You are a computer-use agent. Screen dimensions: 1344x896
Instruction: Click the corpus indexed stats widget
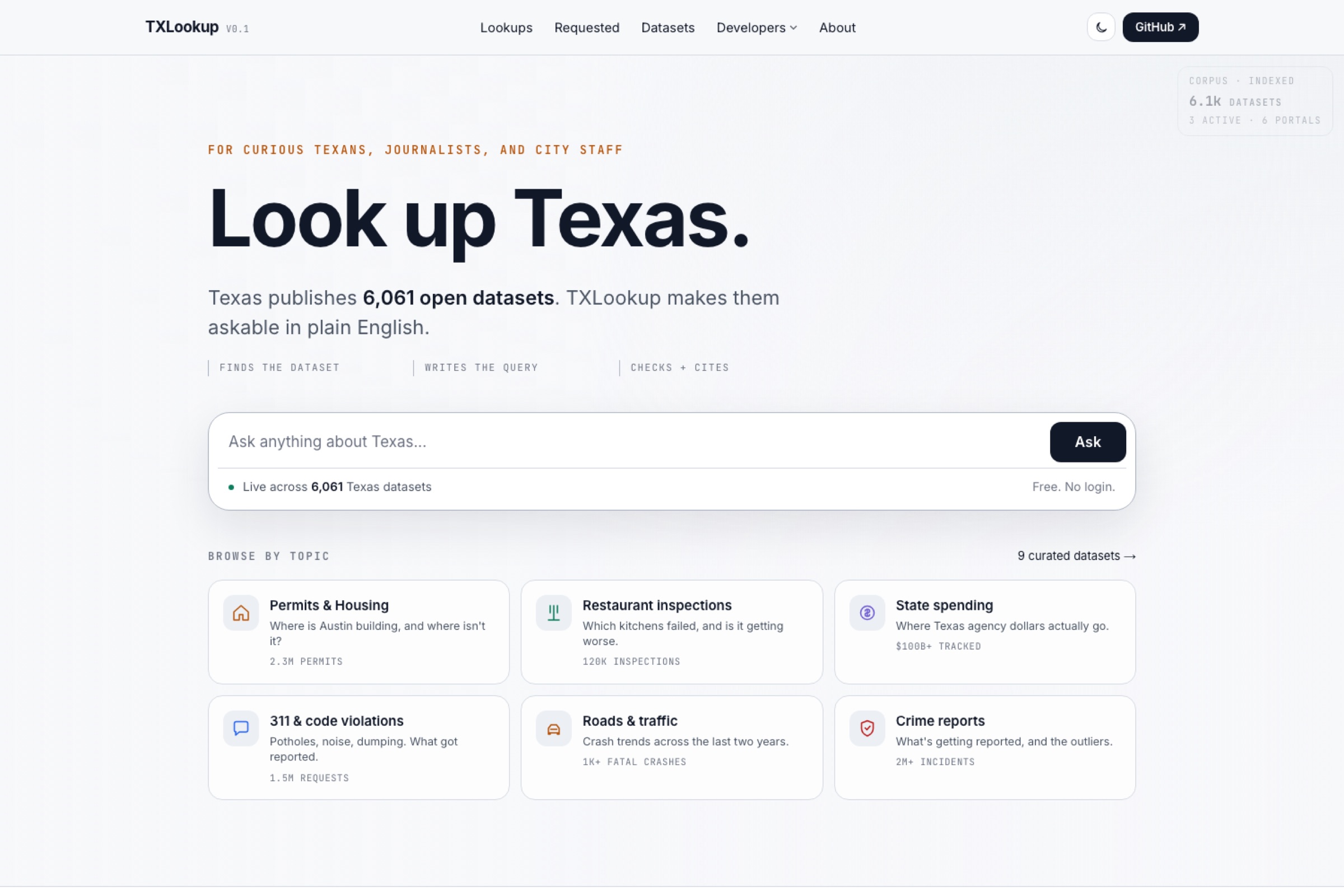click(1254, 101)
